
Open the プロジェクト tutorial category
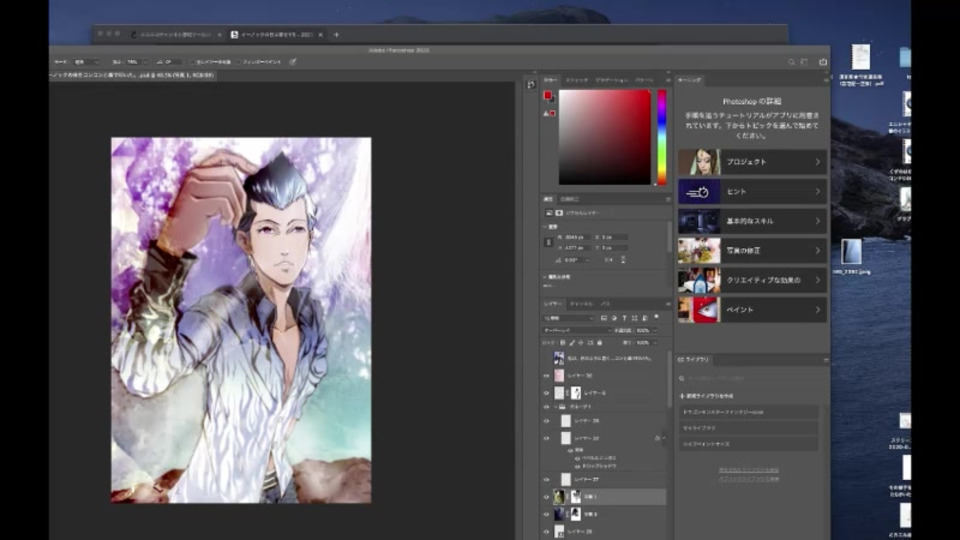pyautogui.click(x=752, y=162)
